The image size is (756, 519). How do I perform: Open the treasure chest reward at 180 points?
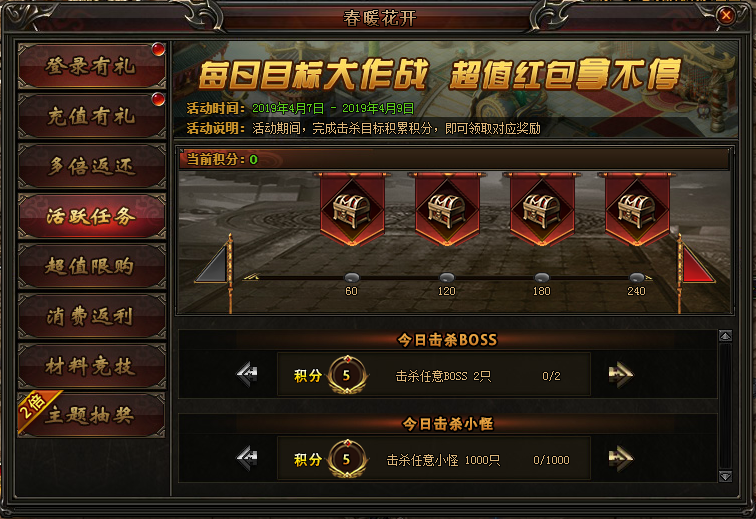[x=542, y=211]
